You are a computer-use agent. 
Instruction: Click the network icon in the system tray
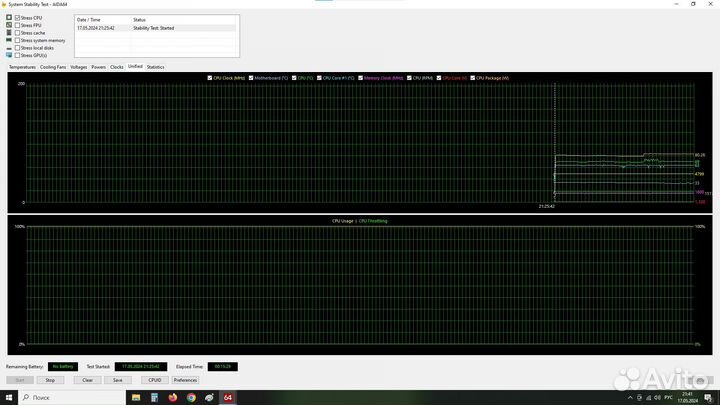tap(648, 398)
